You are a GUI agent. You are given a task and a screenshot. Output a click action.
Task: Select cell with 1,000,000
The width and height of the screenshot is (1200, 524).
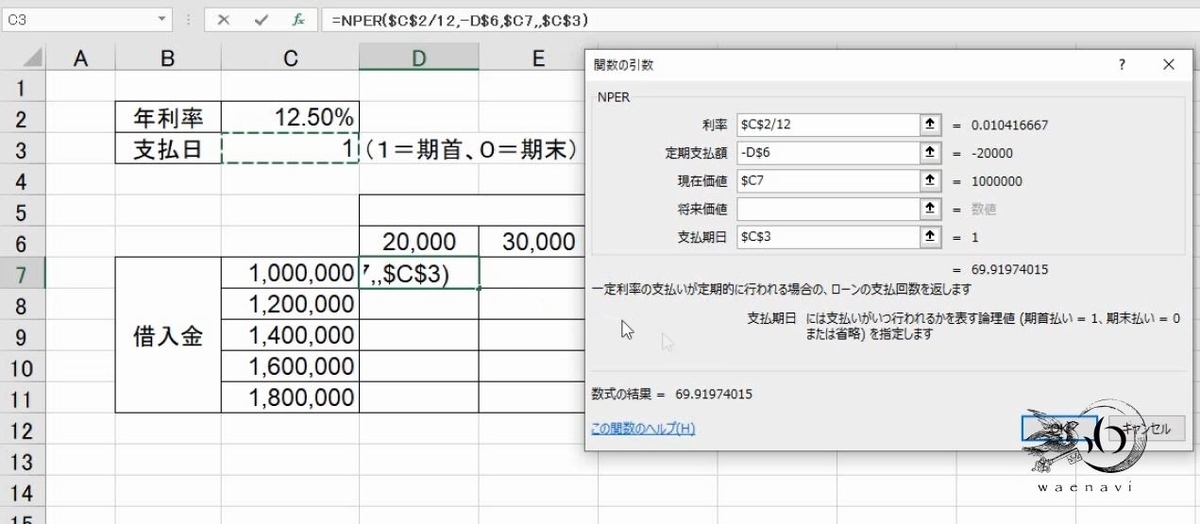pos(290,273)
